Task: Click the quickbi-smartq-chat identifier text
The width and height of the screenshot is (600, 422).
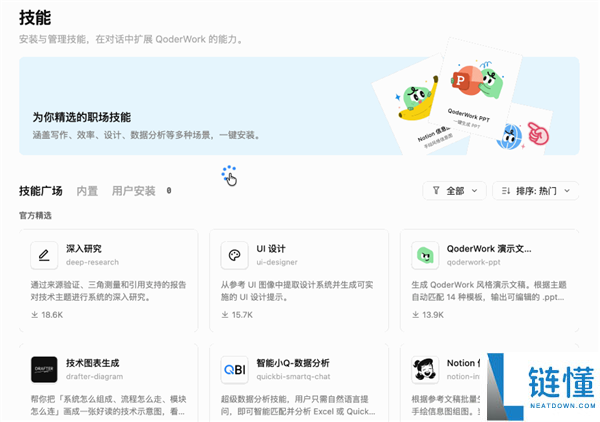Action: tap(293, 376)
